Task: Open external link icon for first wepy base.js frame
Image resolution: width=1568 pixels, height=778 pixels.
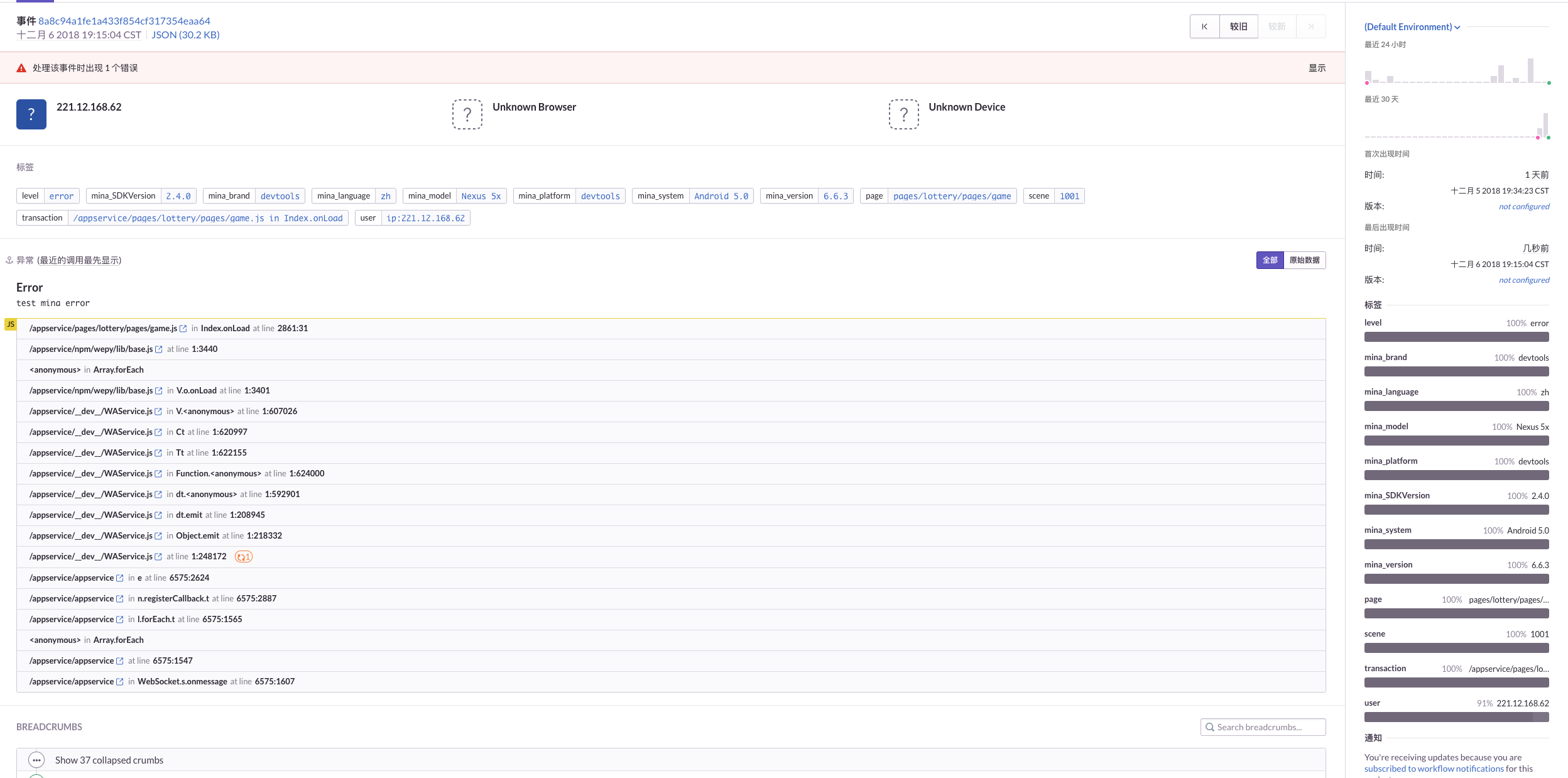Action: click(x=159, y=349)
